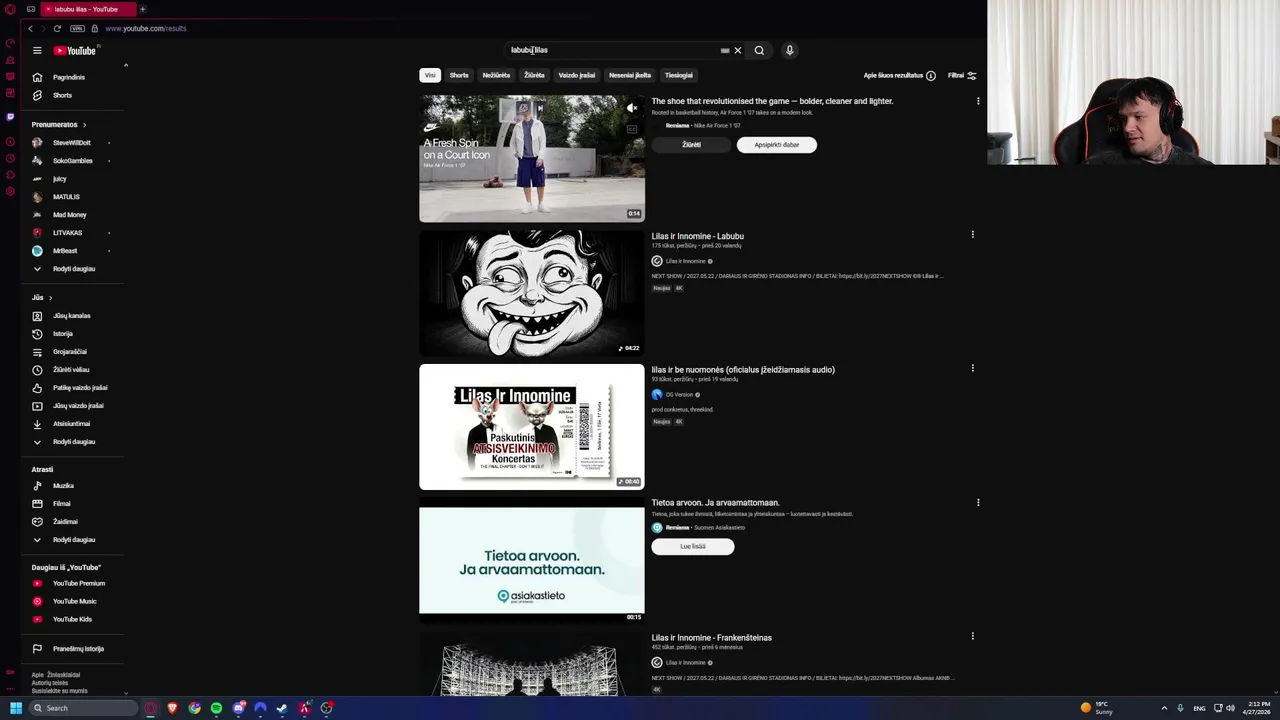Open Žiūrėti vėliau watch later list
This screenshot has height=720, width=1280.
[x=71, y=370]
